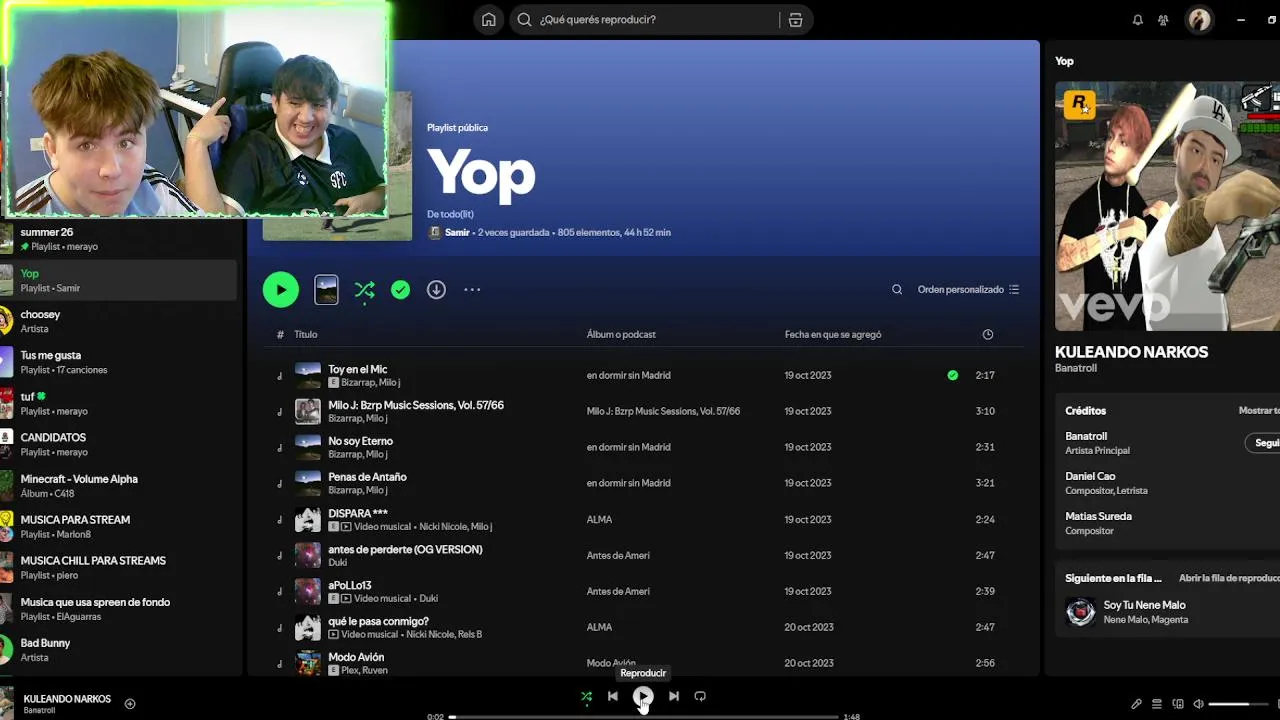This screenshot has width=1280, height=720.
Task: Sort by Título column header
Action: click(305, 334)
